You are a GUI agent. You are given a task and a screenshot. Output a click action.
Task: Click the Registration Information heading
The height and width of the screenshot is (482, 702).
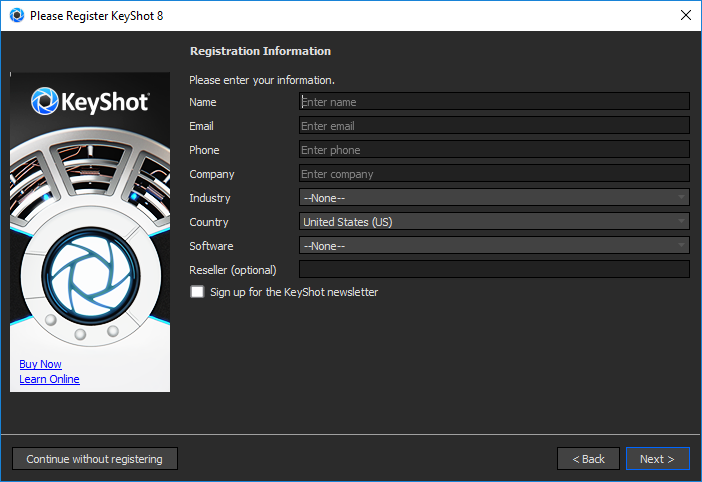coord(261,51)
